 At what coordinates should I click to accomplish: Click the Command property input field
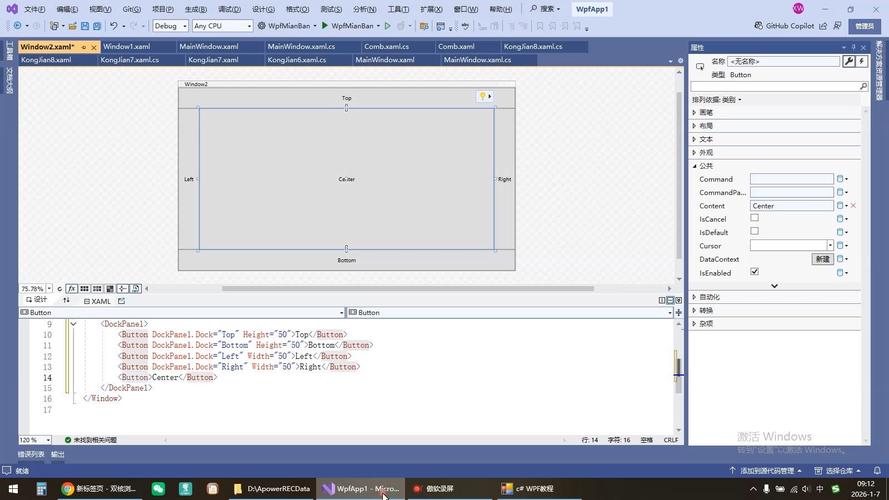tap(791, 179)
